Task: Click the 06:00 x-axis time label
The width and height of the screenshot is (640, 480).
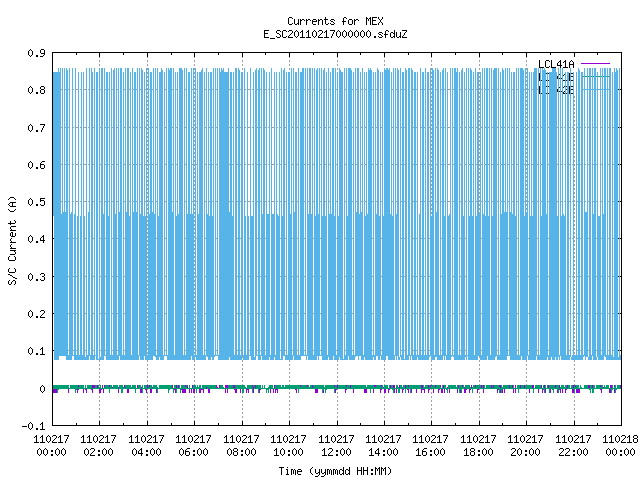Action: point(193,452)
